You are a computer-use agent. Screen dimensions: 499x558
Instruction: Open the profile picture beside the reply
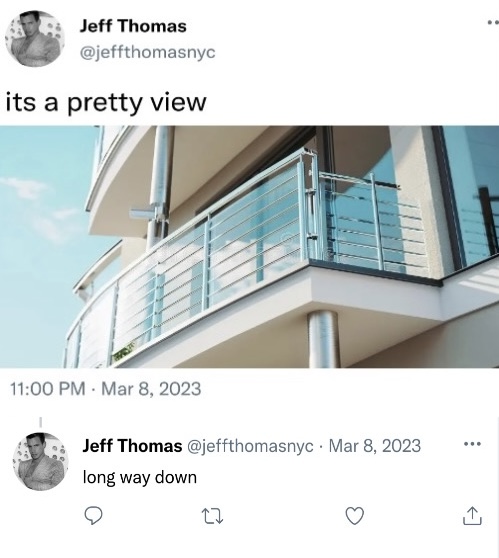click(x=40, y=461)
